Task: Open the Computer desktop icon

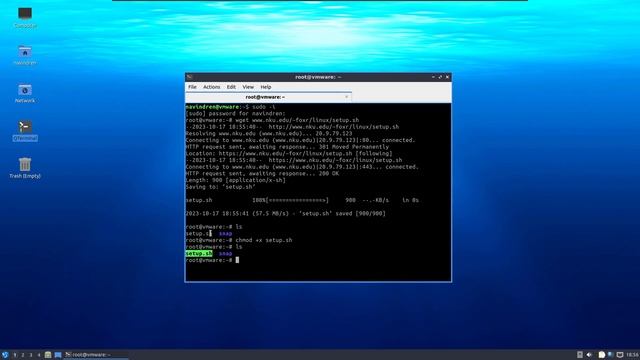Action: [x=25, y=17]
